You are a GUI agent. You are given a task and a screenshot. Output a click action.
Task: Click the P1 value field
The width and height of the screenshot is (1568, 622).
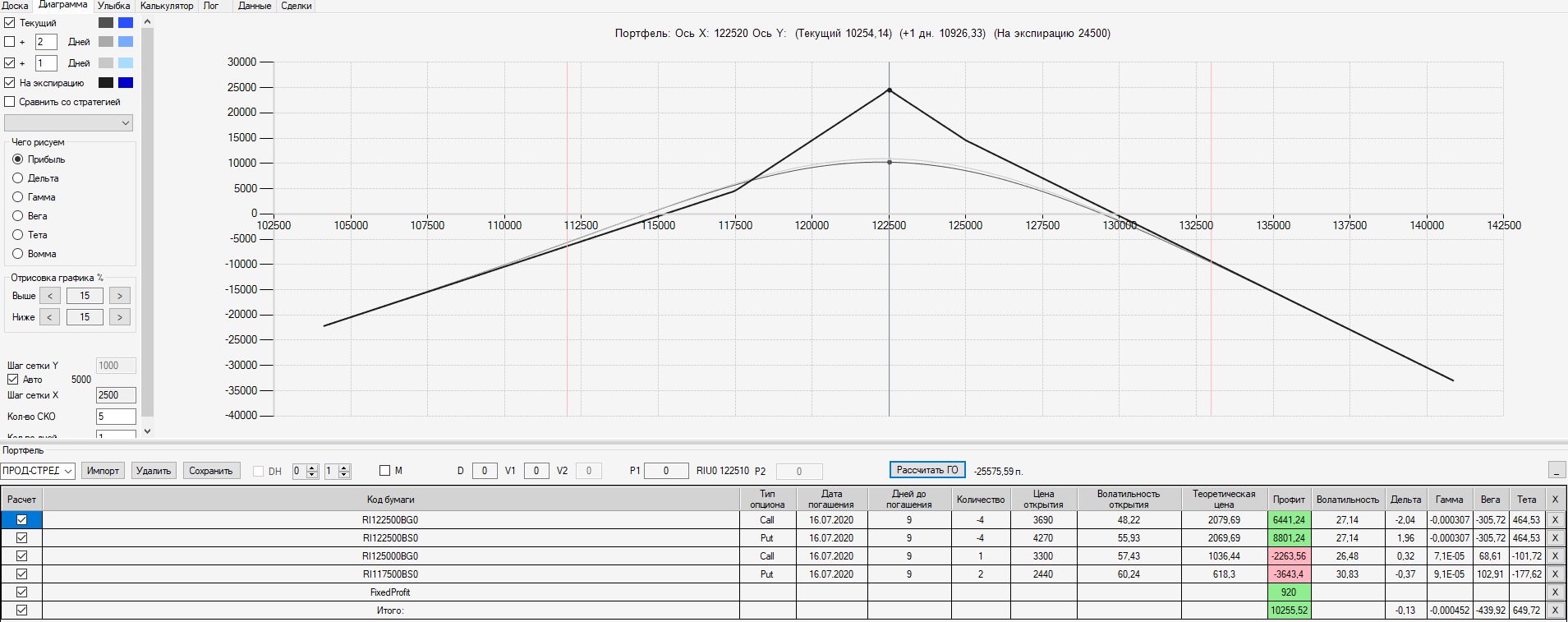point(666,471)
